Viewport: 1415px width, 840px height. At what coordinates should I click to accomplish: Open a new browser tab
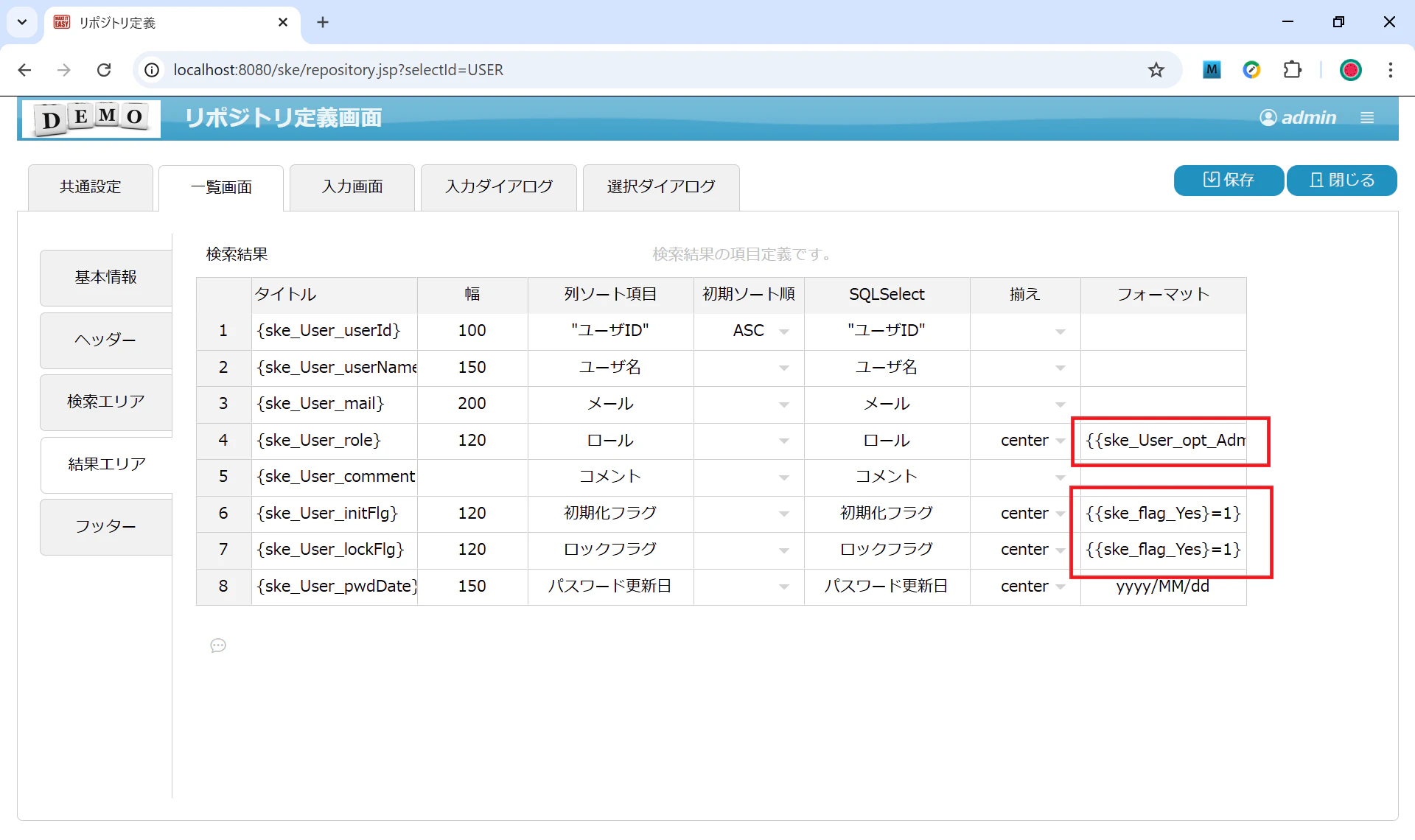323,23
